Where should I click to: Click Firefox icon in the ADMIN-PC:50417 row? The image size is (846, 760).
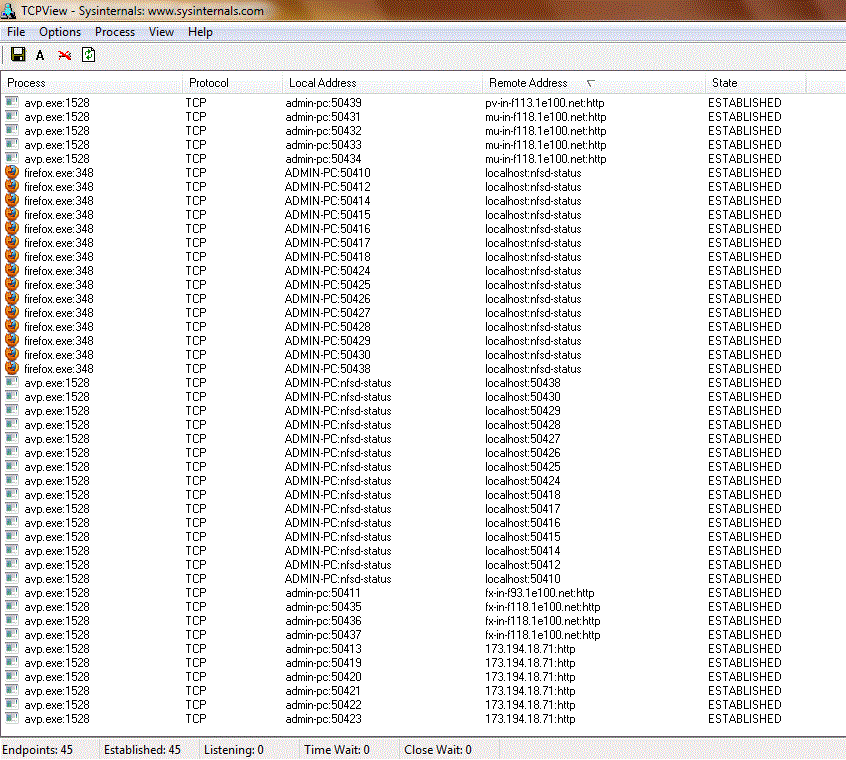click(12, 242)
